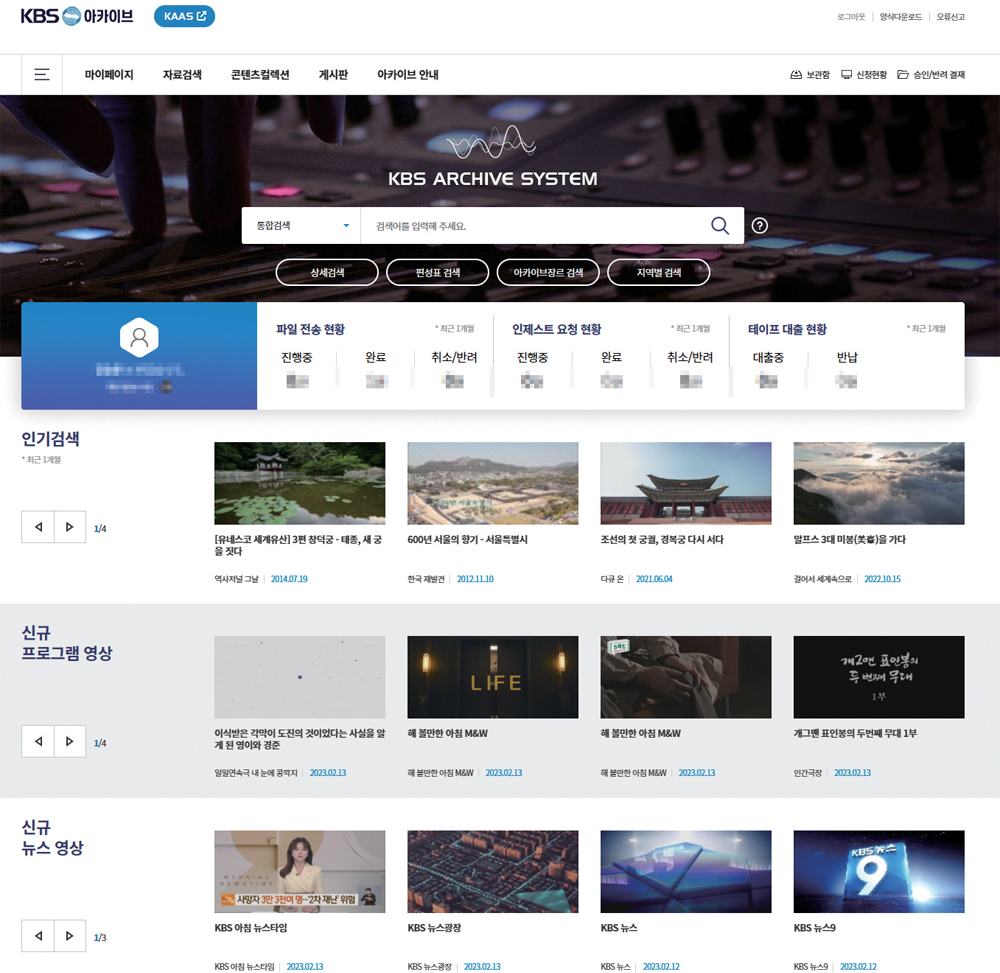Click the date 2021.06.04
The width and height of the screenshot is (1000, 973).
654,579
